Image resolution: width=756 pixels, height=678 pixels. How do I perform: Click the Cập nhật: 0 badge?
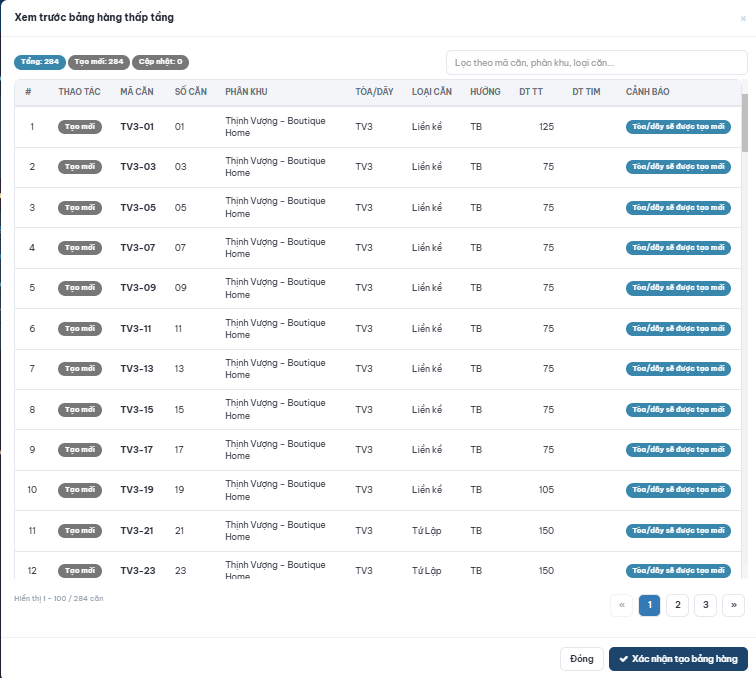(x=161, y=62)
